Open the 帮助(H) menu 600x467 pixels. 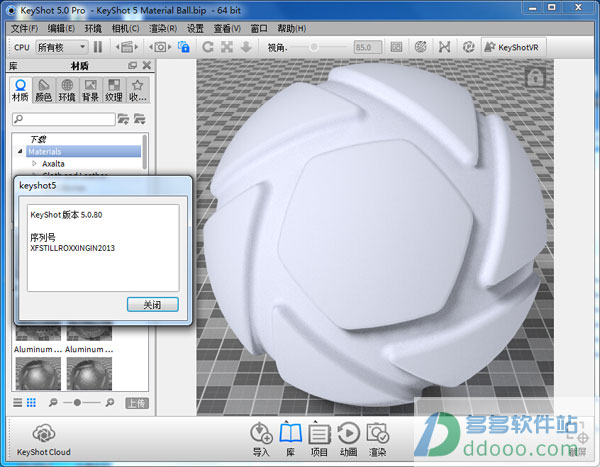[292, 28]
